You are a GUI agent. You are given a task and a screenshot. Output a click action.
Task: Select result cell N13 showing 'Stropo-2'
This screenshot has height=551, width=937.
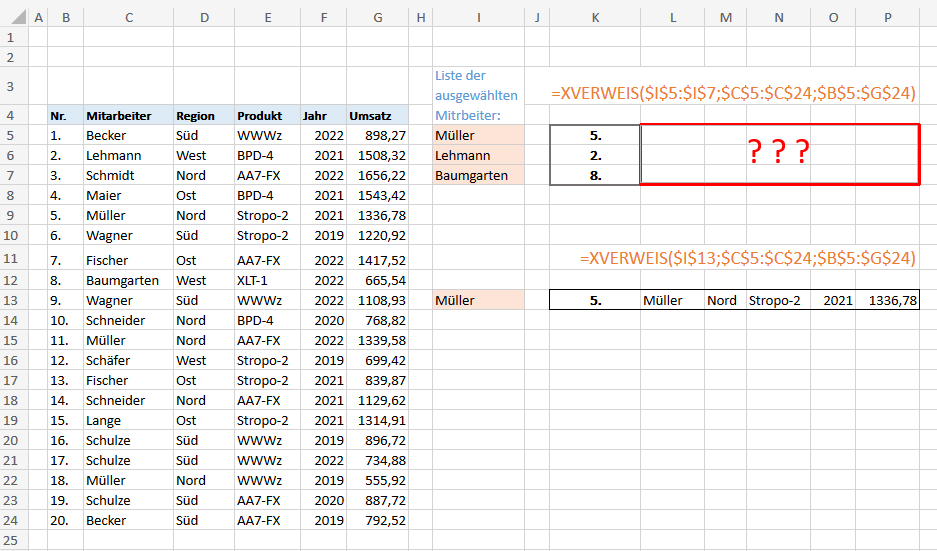[779, 300]
